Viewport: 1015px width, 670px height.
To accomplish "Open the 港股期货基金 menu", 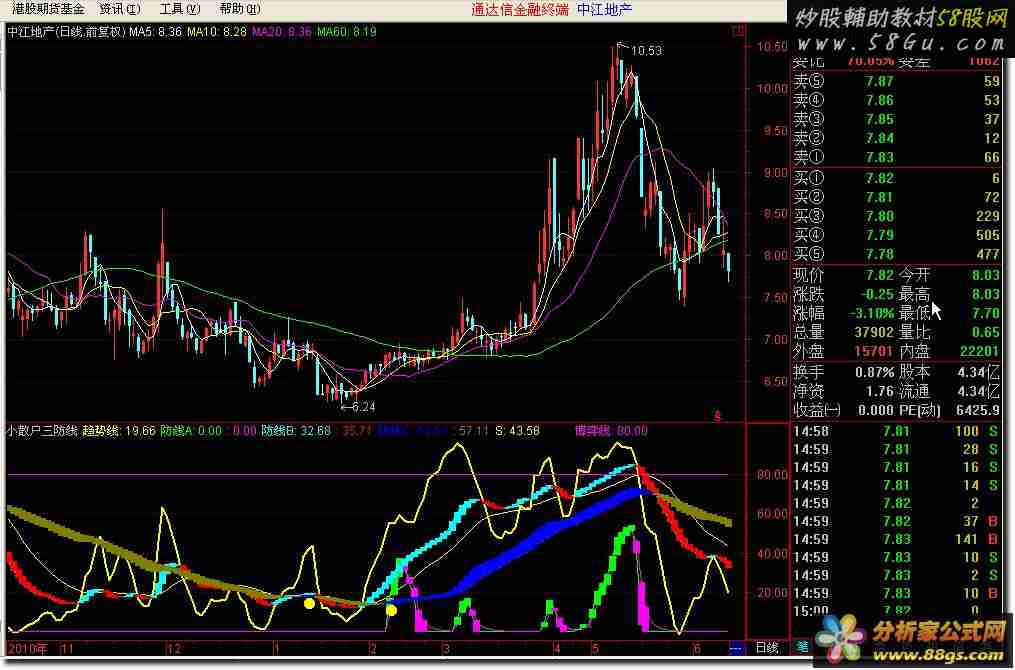I will click(x=48, y=9).
